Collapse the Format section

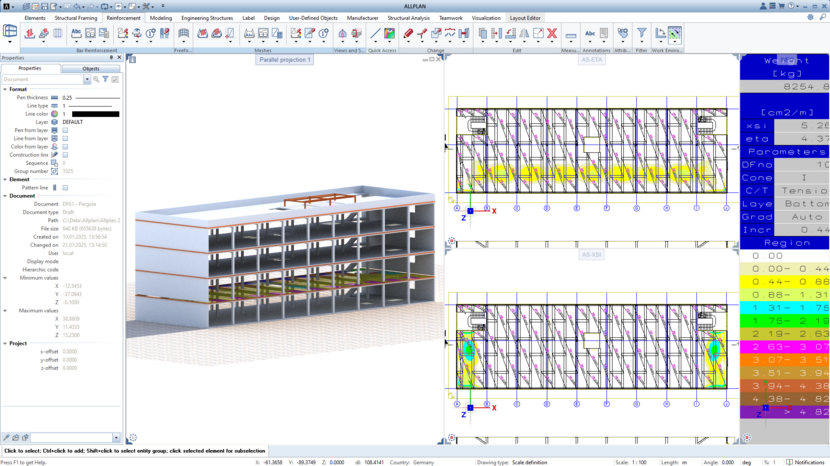(x=5, y=89)
